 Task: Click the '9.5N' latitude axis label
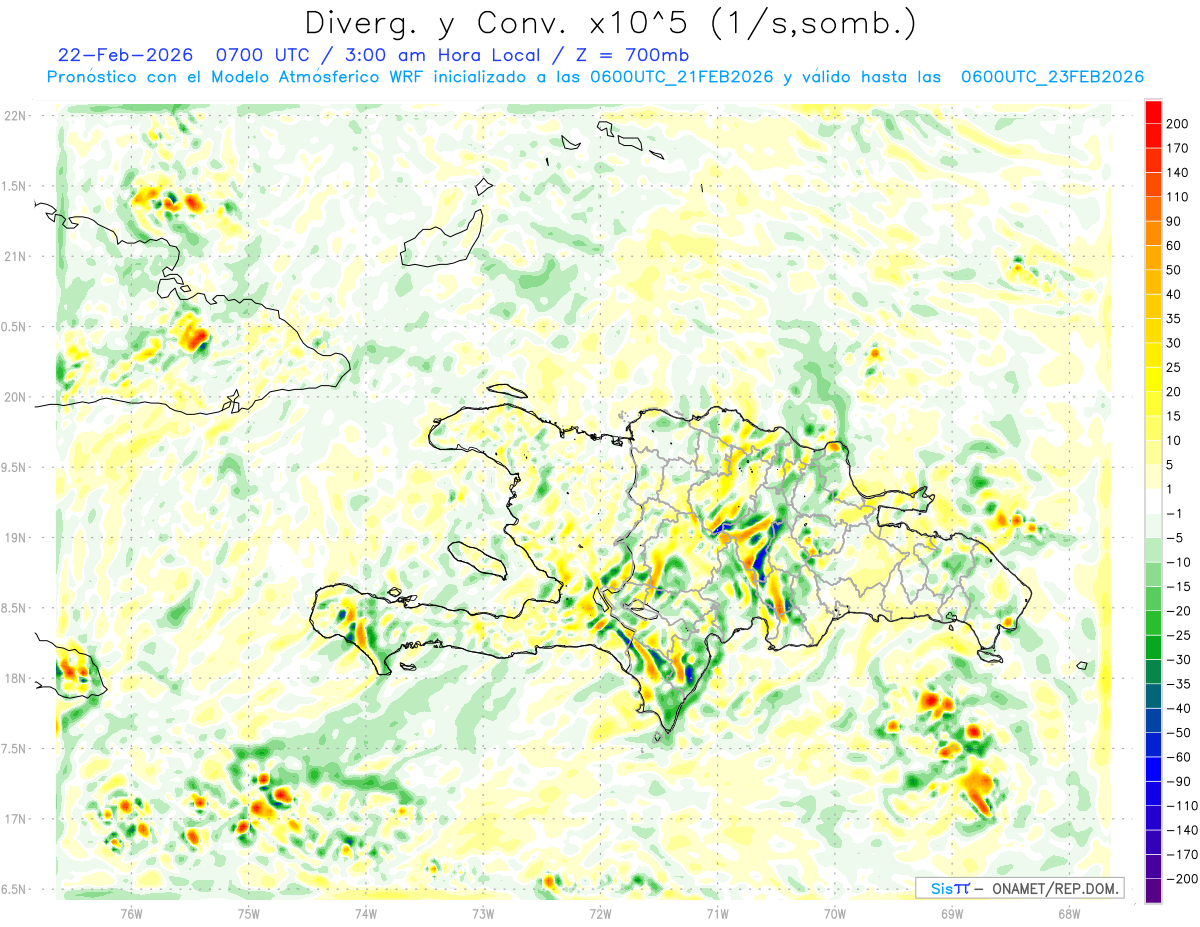click(15, 468)
